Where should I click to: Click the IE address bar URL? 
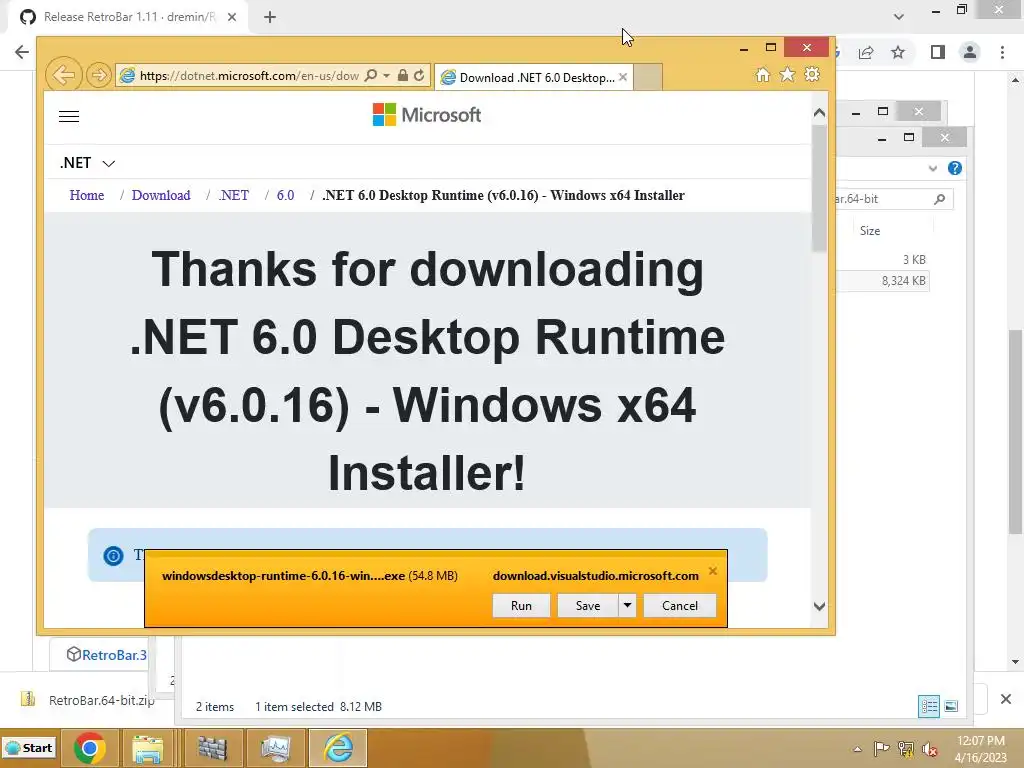point(249,75)
